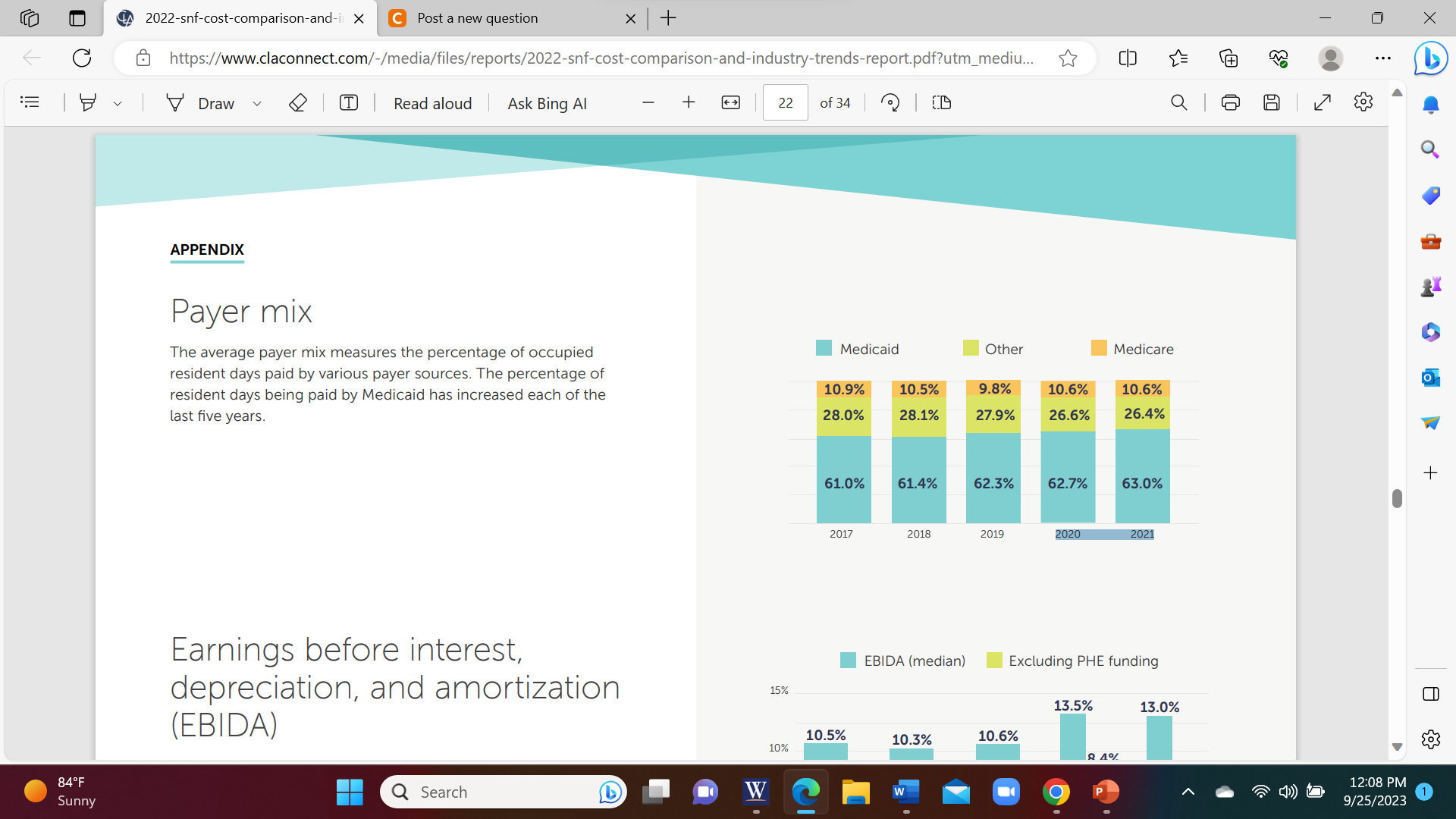
Task: Expand the Highlight tool dropdown arrow
Action: coord(118,103)
